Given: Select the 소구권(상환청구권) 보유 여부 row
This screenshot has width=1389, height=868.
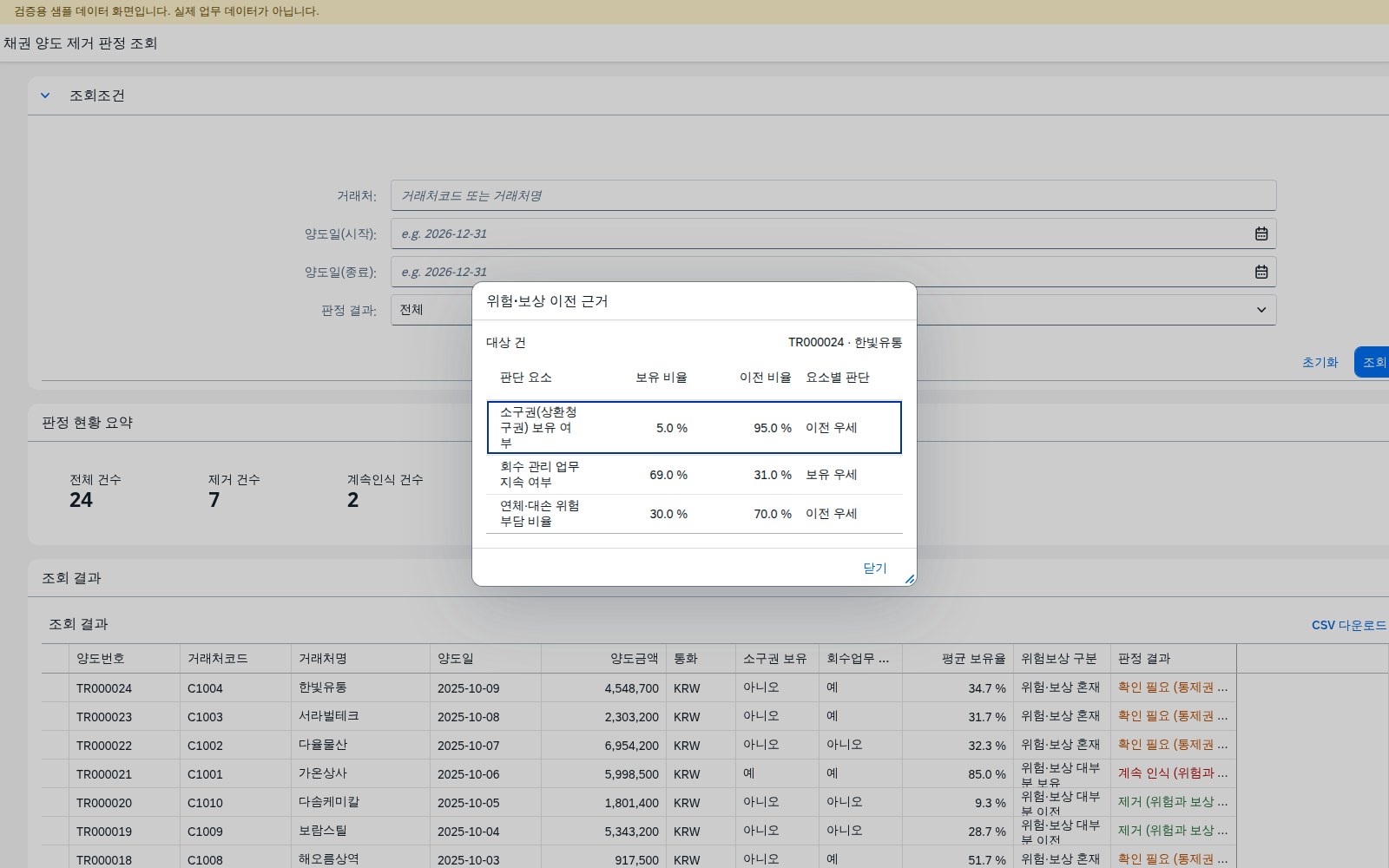Looking at the screenshot, I should [x=694, y=427].
